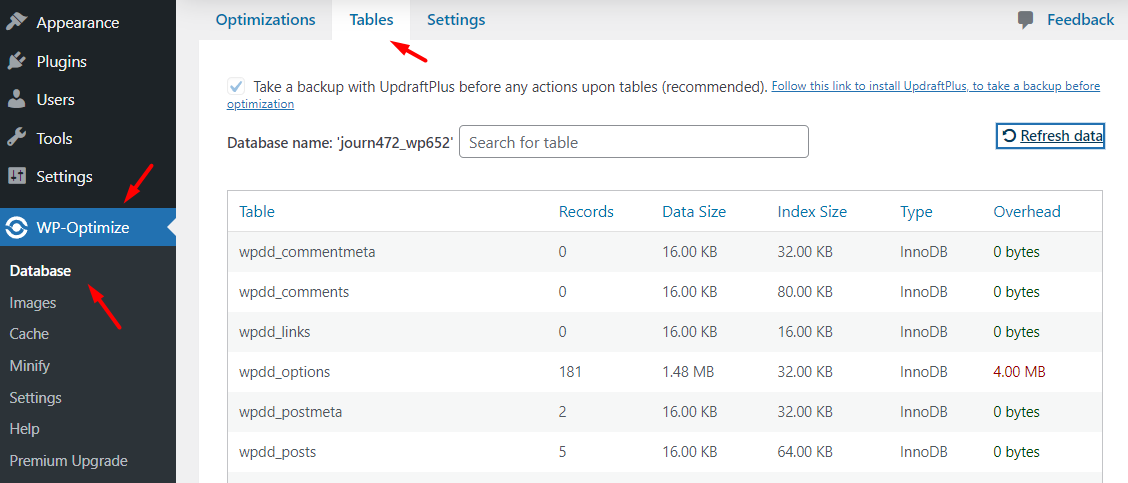Click the Tools wrench icon

[x=16, y=138]
